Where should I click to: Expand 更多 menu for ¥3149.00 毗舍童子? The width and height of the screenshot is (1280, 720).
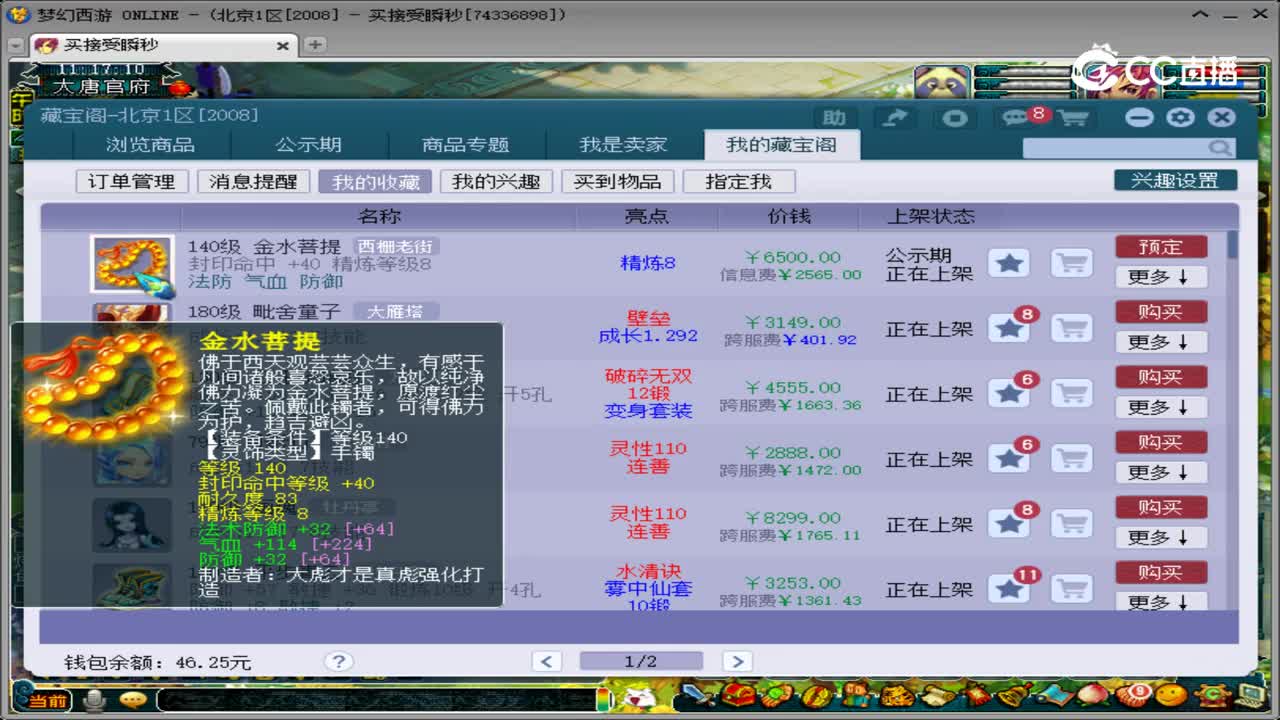[x=1161, y=342]
